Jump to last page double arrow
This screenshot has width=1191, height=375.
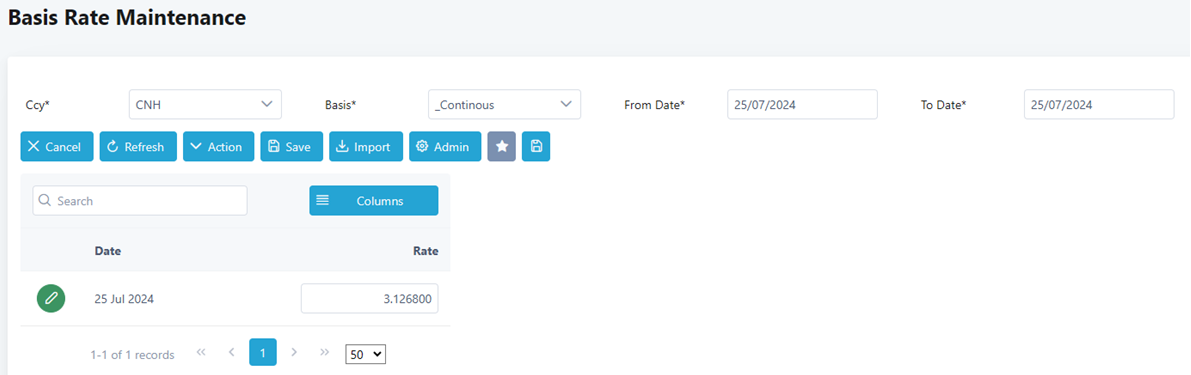pos(325,352)
